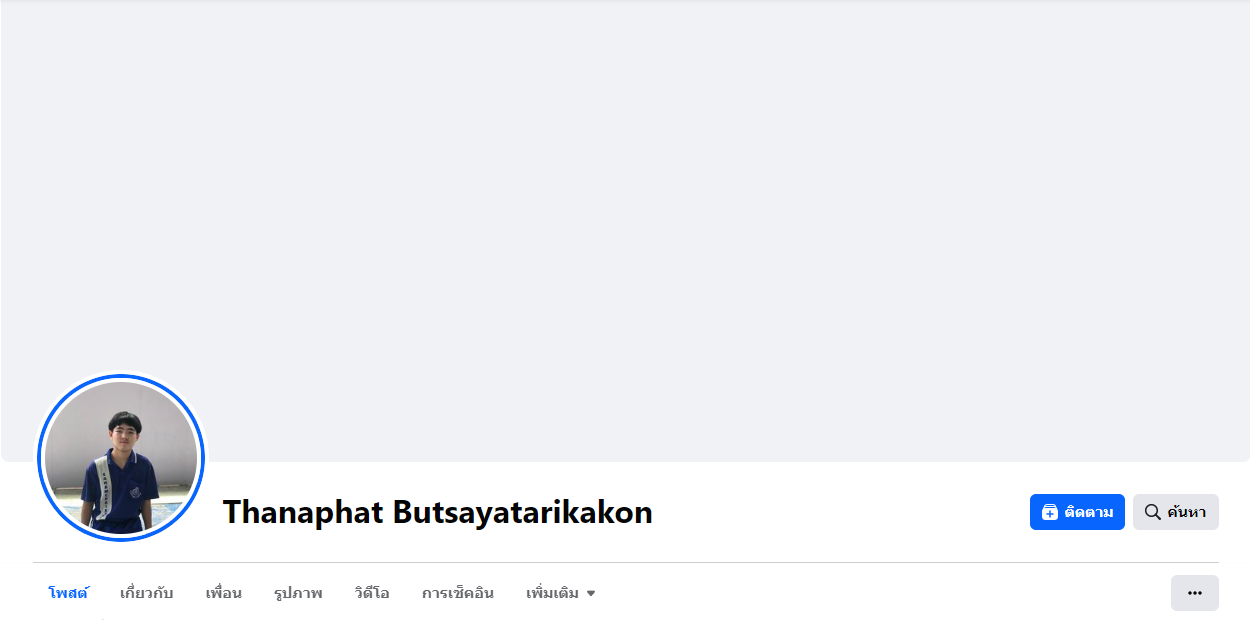This screenshot has height=620, width=1250.
Task: Click the small caret arrow after เพิ่มเติม
Action: 591,594
